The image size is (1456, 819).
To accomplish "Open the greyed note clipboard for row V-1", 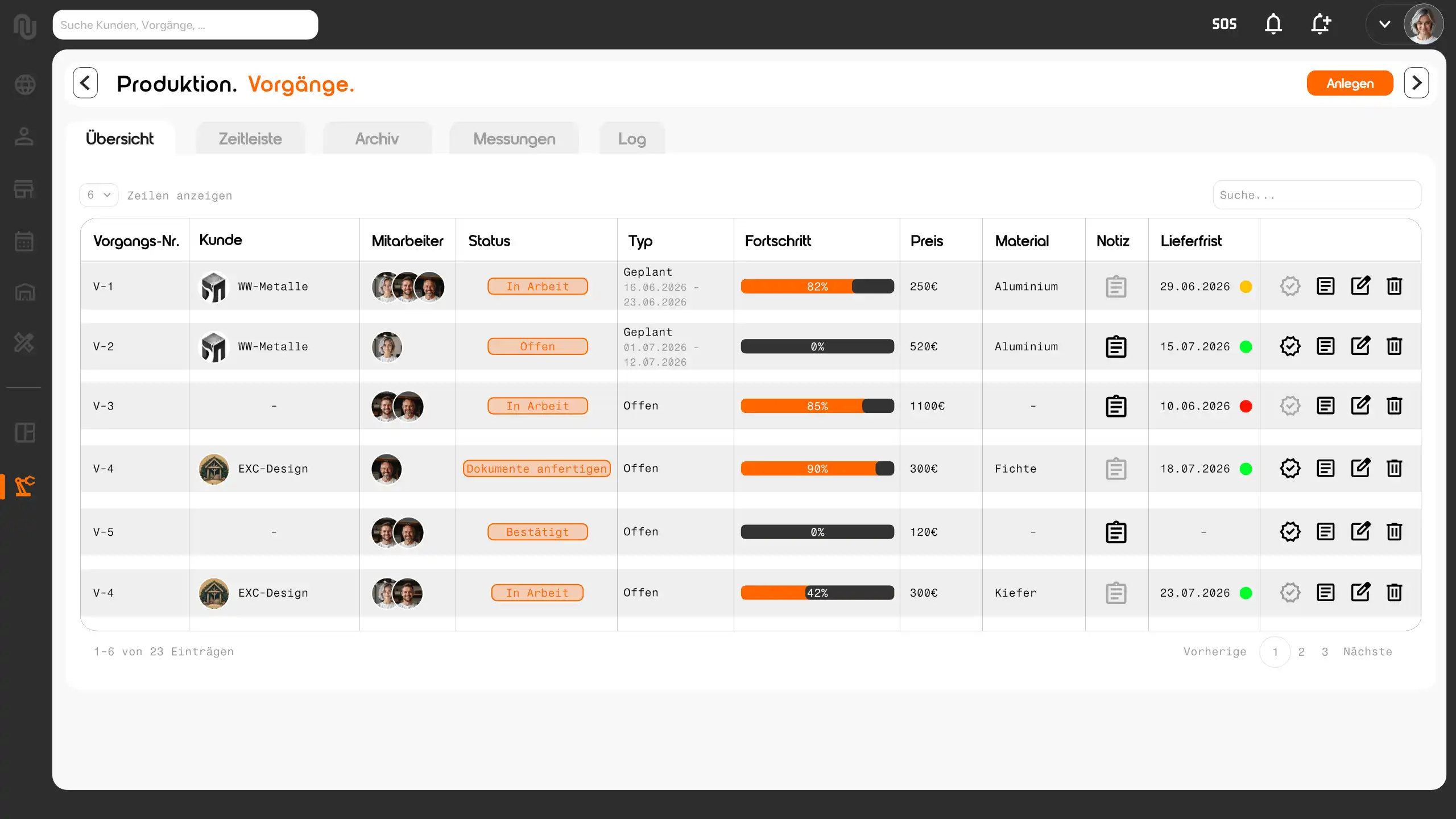I will [x=1116, y=286].
